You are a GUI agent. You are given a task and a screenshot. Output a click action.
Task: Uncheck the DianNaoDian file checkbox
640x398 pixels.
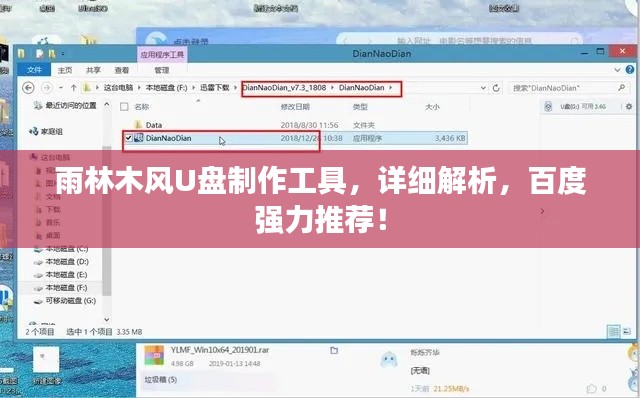129,138
